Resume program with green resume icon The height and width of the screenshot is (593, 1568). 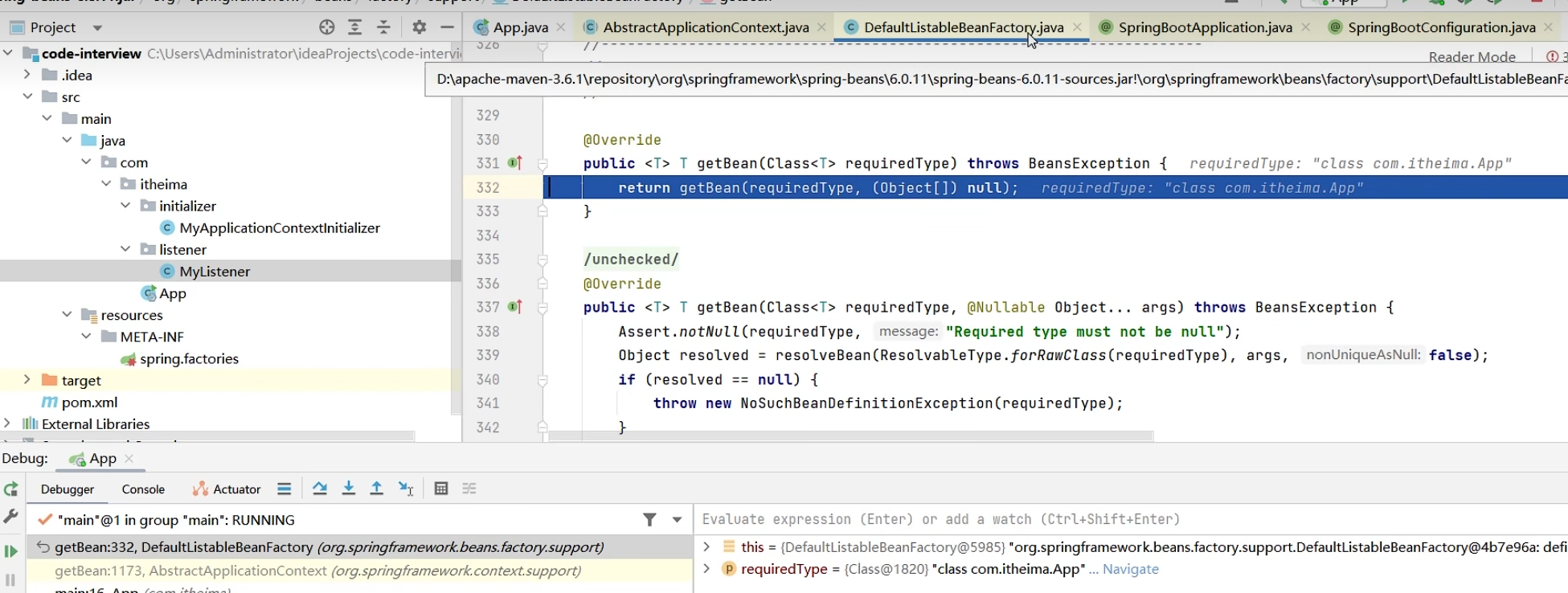pyautogui.click(x=11, y=551)
